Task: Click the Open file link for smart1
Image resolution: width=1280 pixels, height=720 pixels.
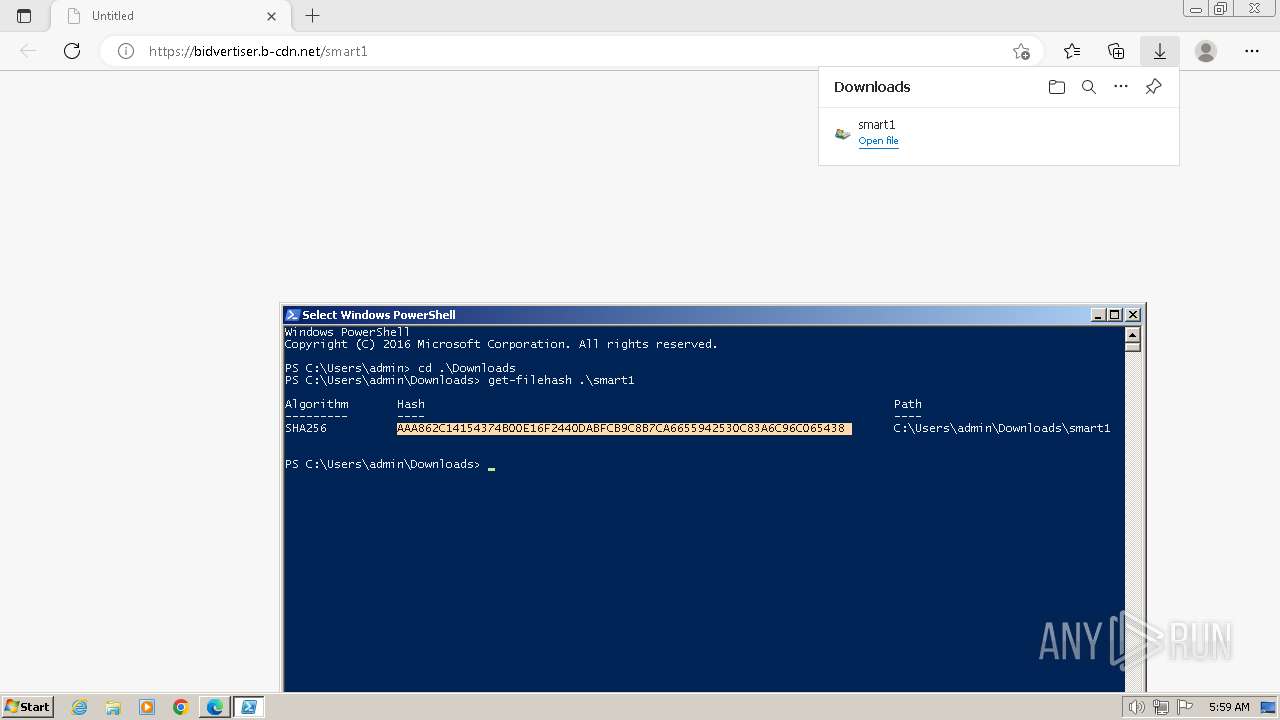Action: 878,141
